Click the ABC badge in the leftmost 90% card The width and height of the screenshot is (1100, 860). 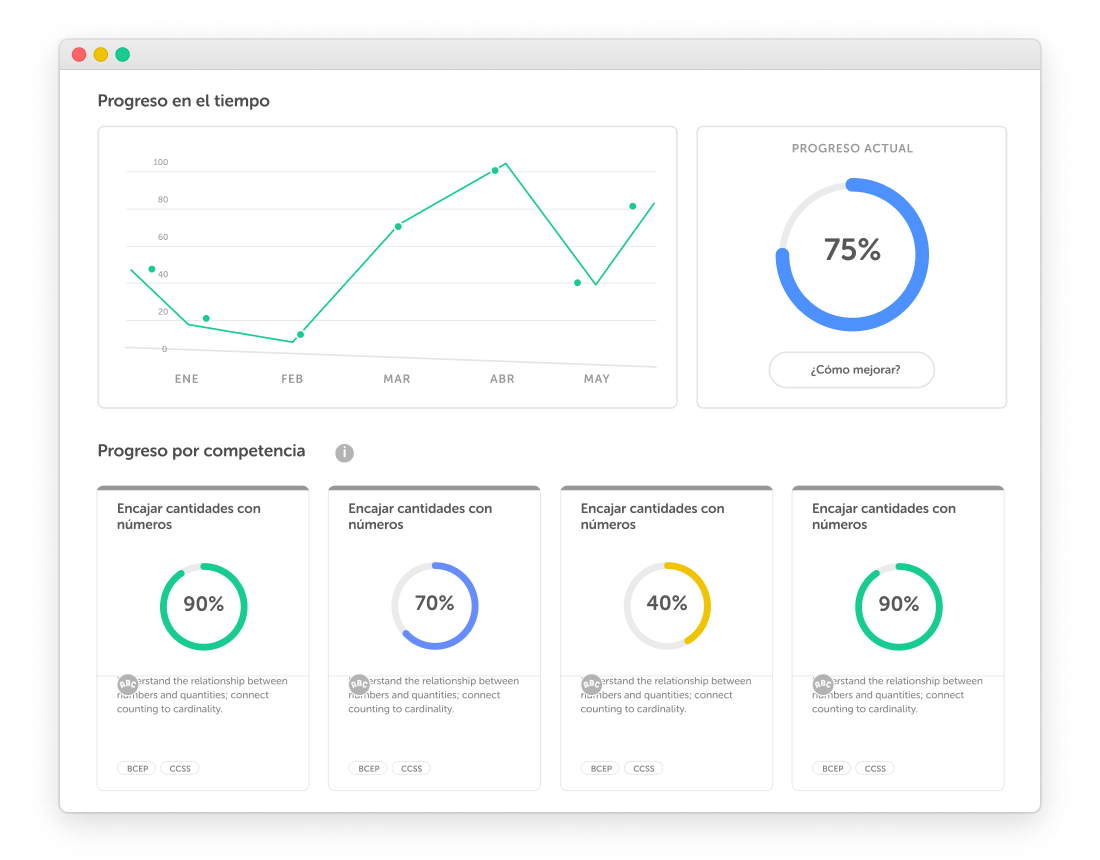pos(128,684)
